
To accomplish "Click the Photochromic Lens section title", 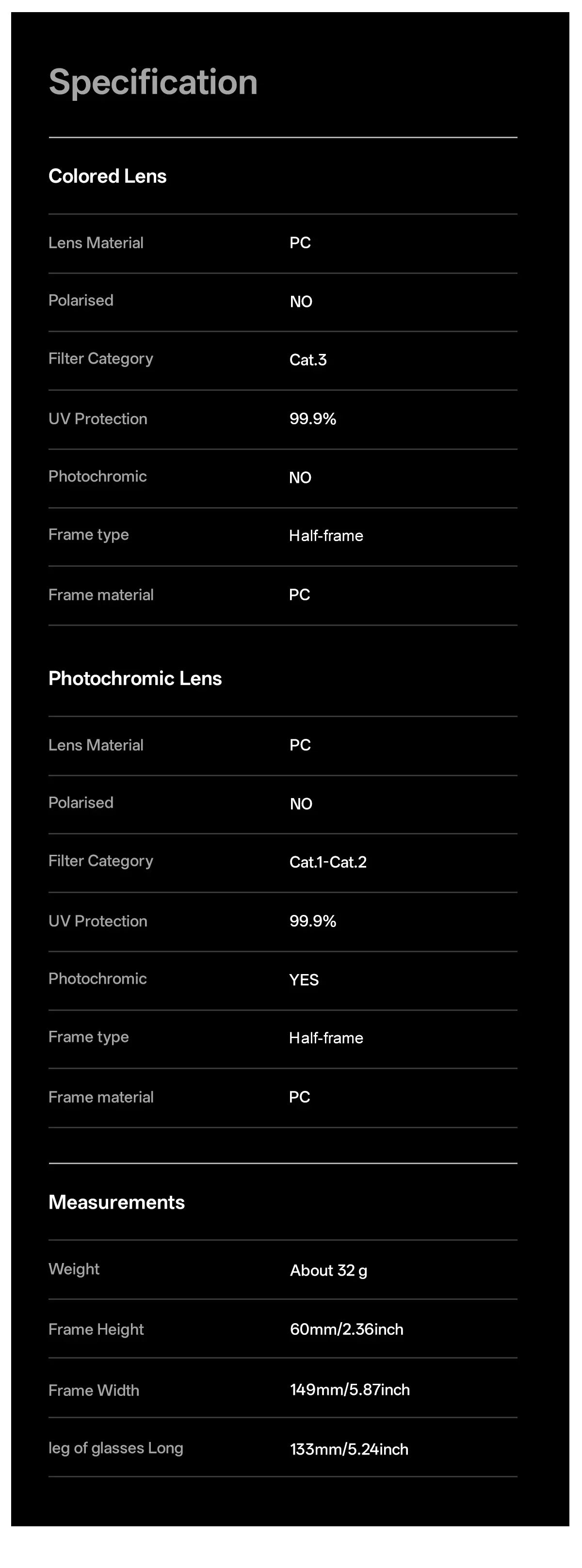I will tap(135, 678).
